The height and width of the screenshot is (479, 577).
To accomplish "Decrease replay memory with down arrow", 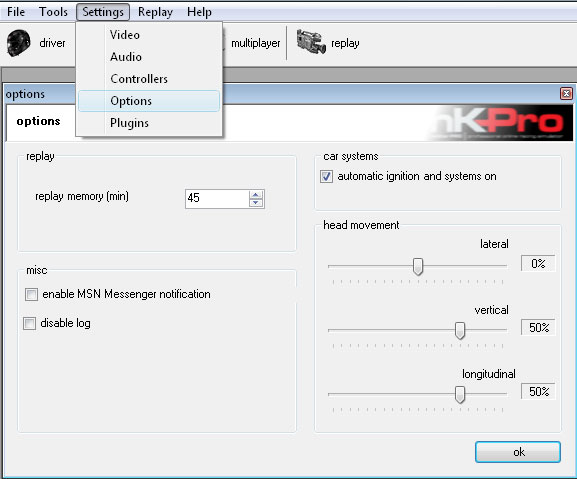I will tap(256, 203).
